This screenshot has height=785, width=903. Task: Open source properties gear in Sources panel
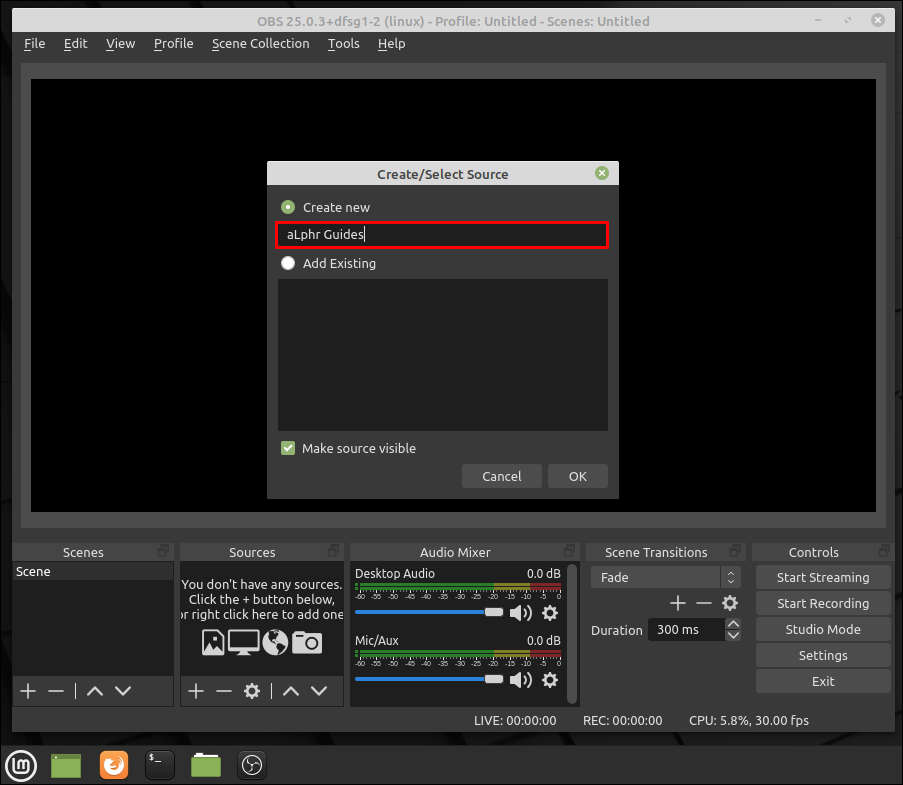[252, 691]
